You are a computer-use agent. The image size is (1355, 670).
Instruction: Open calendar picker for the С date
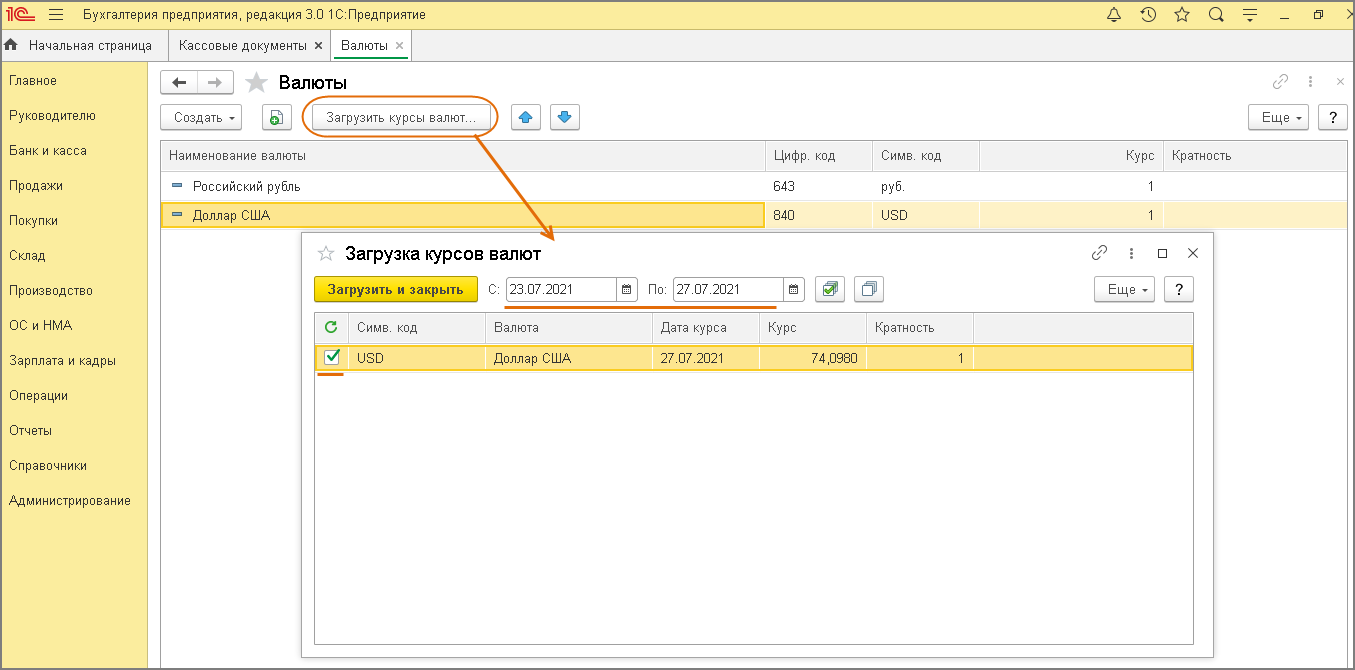[627, 290]
